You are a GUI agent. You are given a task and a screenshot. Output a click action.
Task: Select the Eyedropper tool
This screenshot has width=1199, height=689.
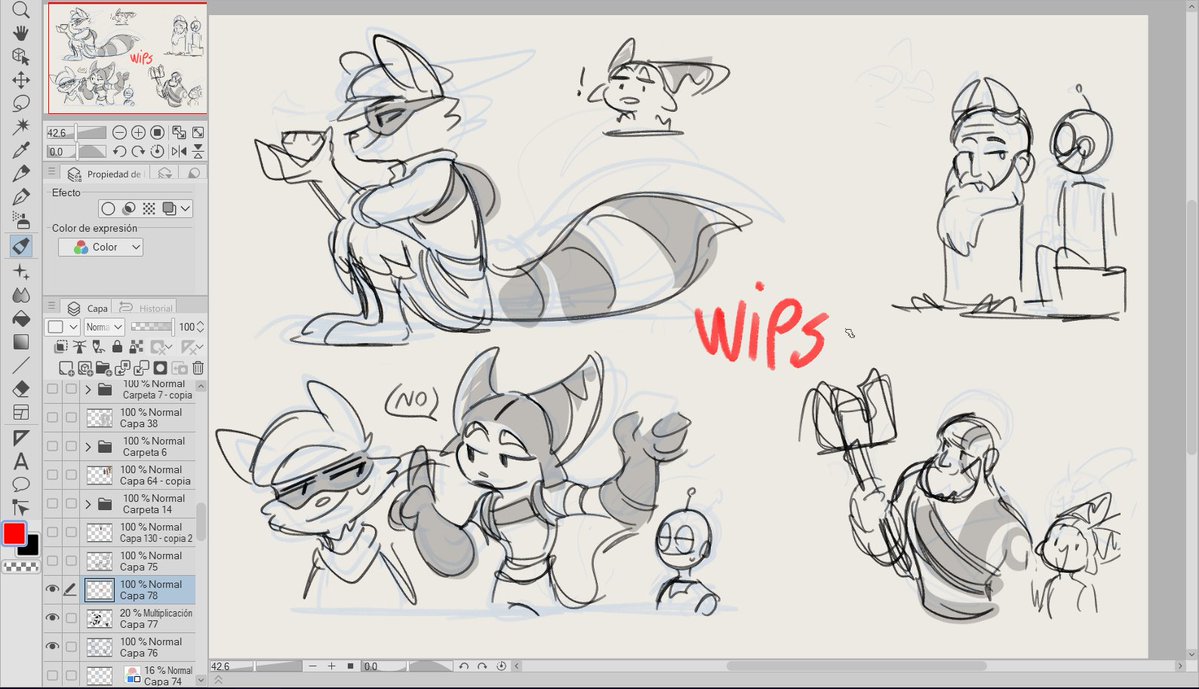(x=21, y=150)
